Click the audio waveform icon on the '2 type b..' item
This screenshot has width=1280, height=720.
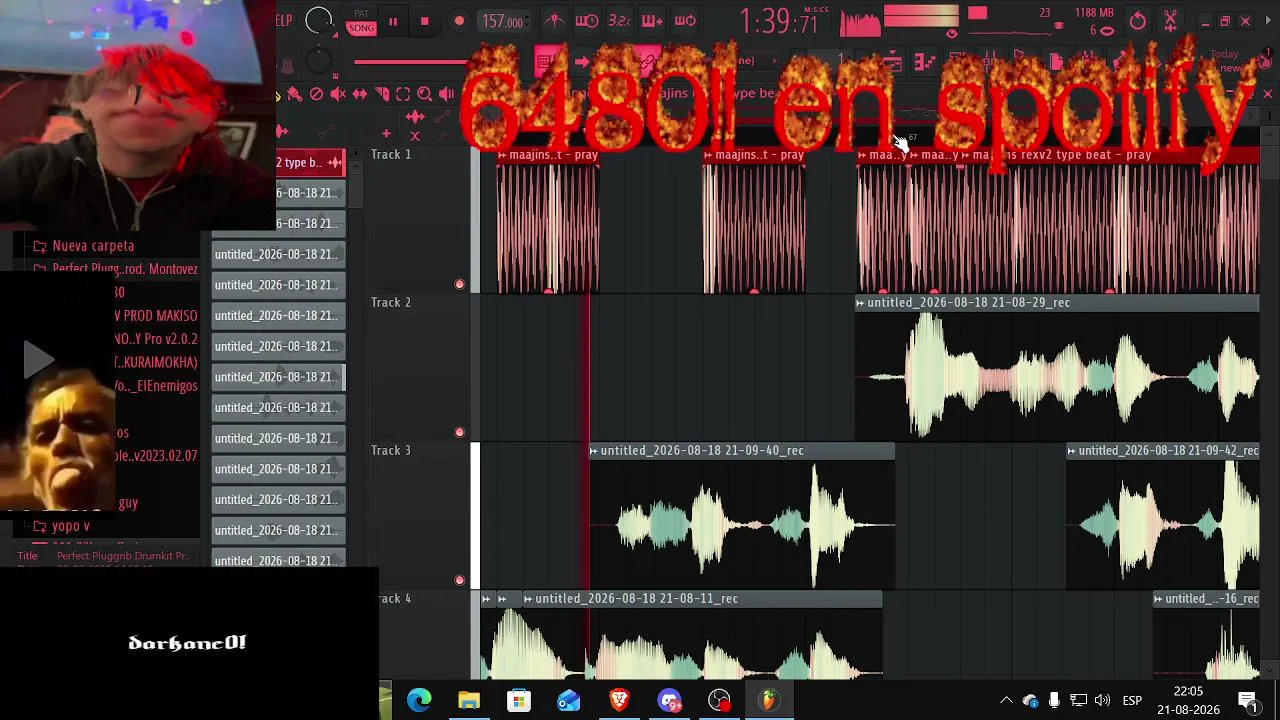[335, 163]
